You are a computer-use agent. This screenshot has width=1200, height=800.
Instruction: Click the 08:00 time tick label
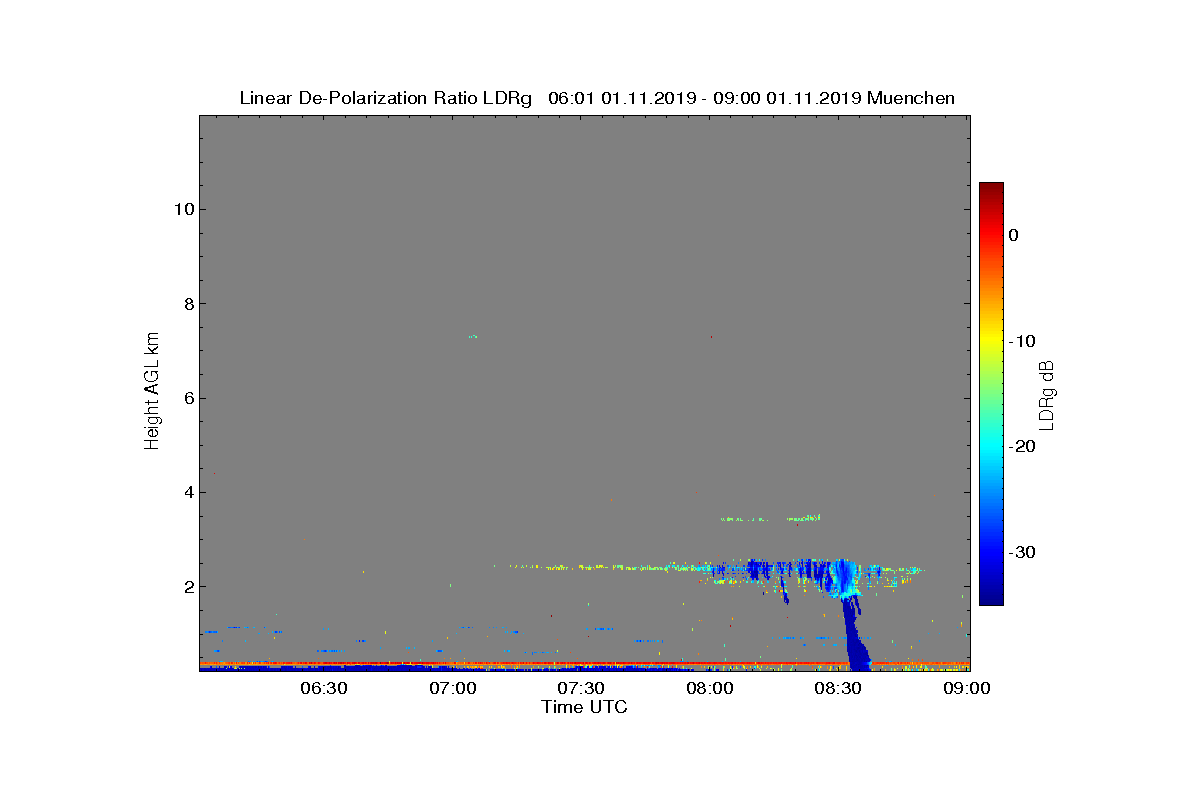[710, 688]
